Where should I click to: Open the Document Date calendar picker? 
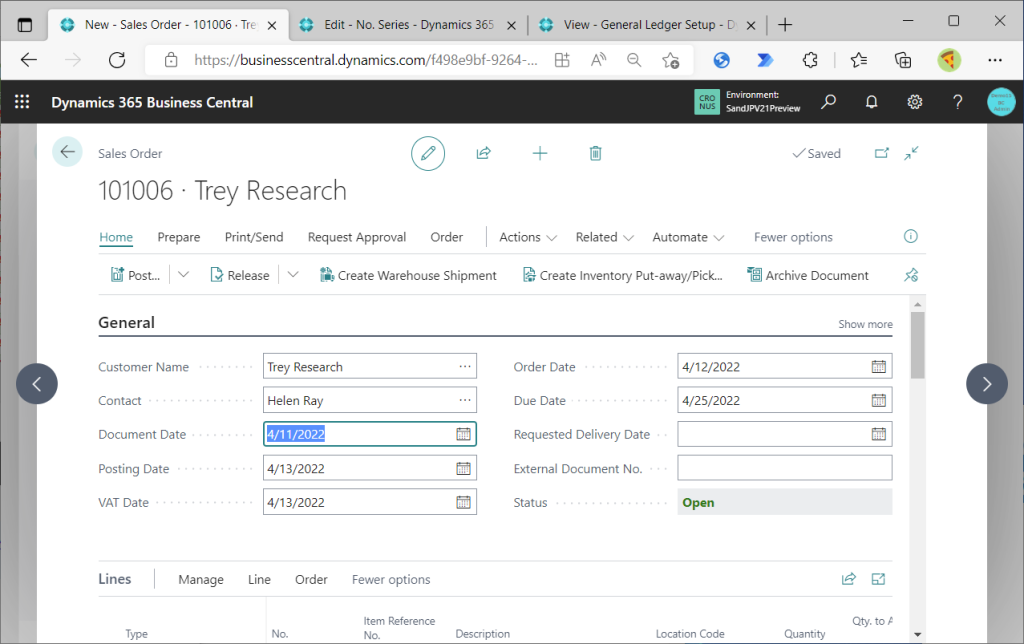click(463, 434)
